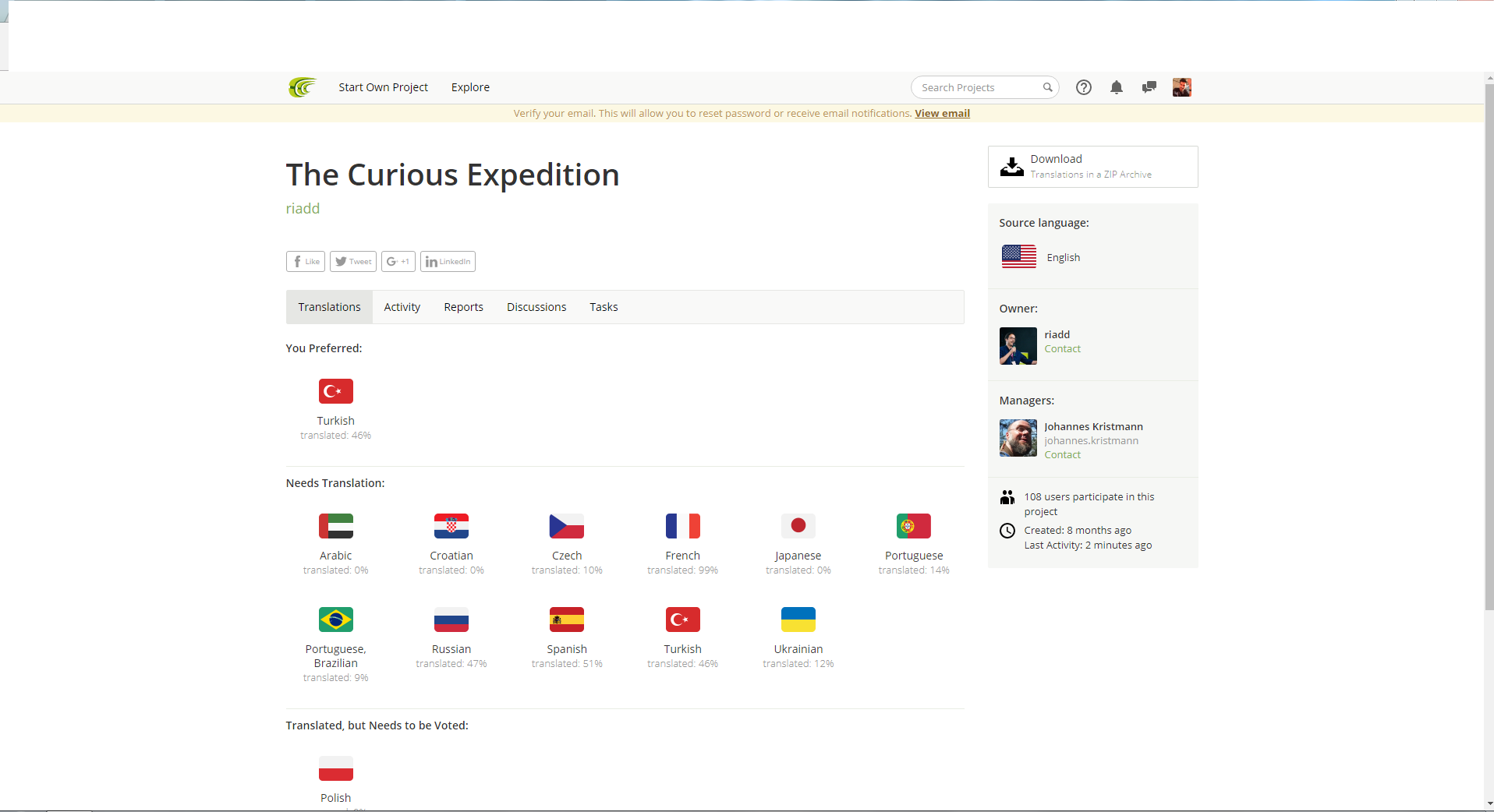Image resolution: width=1494 pixels, height=812 pixels.
Task: Select the Japanese language flag
Action: coord(798,527)
